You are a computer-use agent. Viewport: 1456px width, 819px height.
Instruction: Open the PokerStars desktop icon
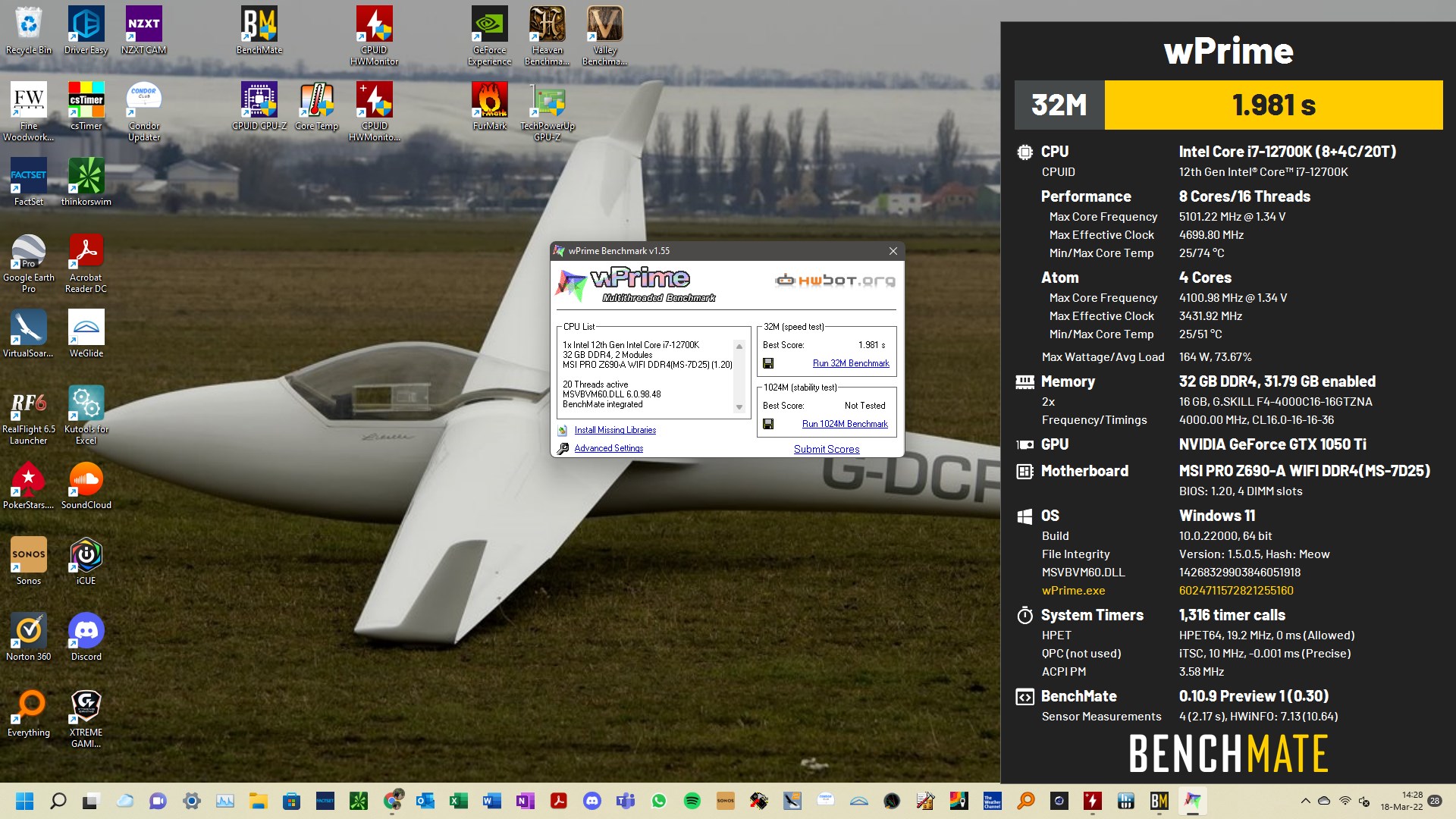click(29, 485)
